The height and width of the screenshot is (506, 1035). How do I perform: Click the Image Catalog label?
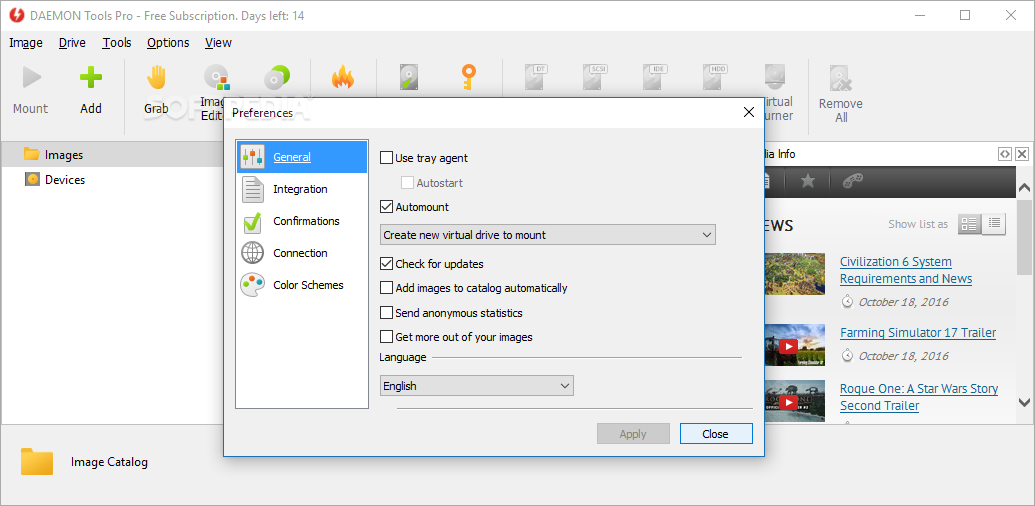[x=110, y=462]
